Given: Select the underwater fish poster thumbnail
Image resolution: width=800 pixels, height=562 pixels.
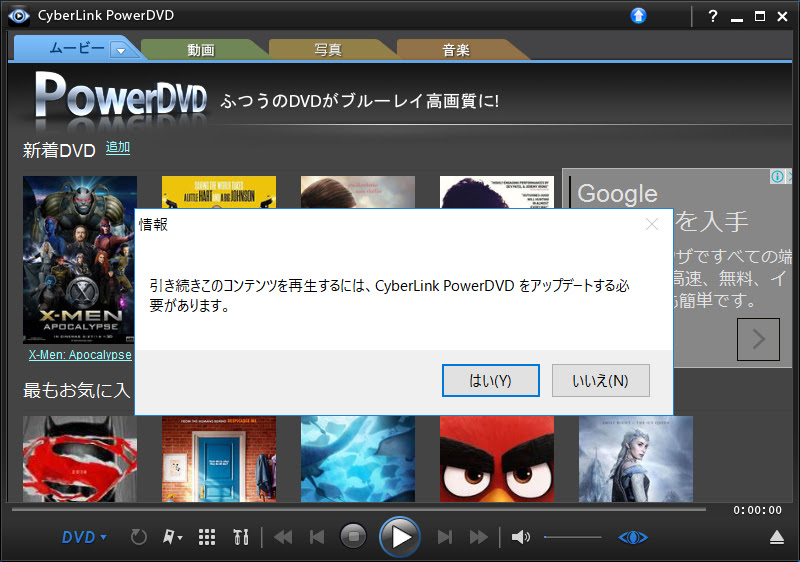Looking at the screenshot, I should tap(358, 459).
